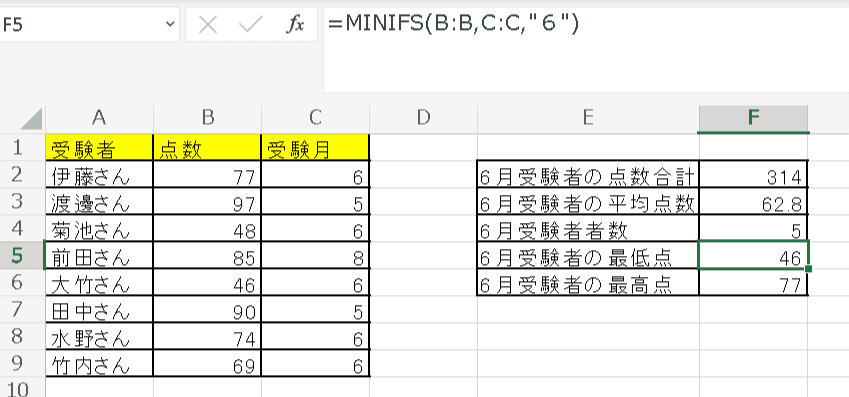Click cell containing 渡邊さん
The image size is (849, 397).
tap(99, 201)
